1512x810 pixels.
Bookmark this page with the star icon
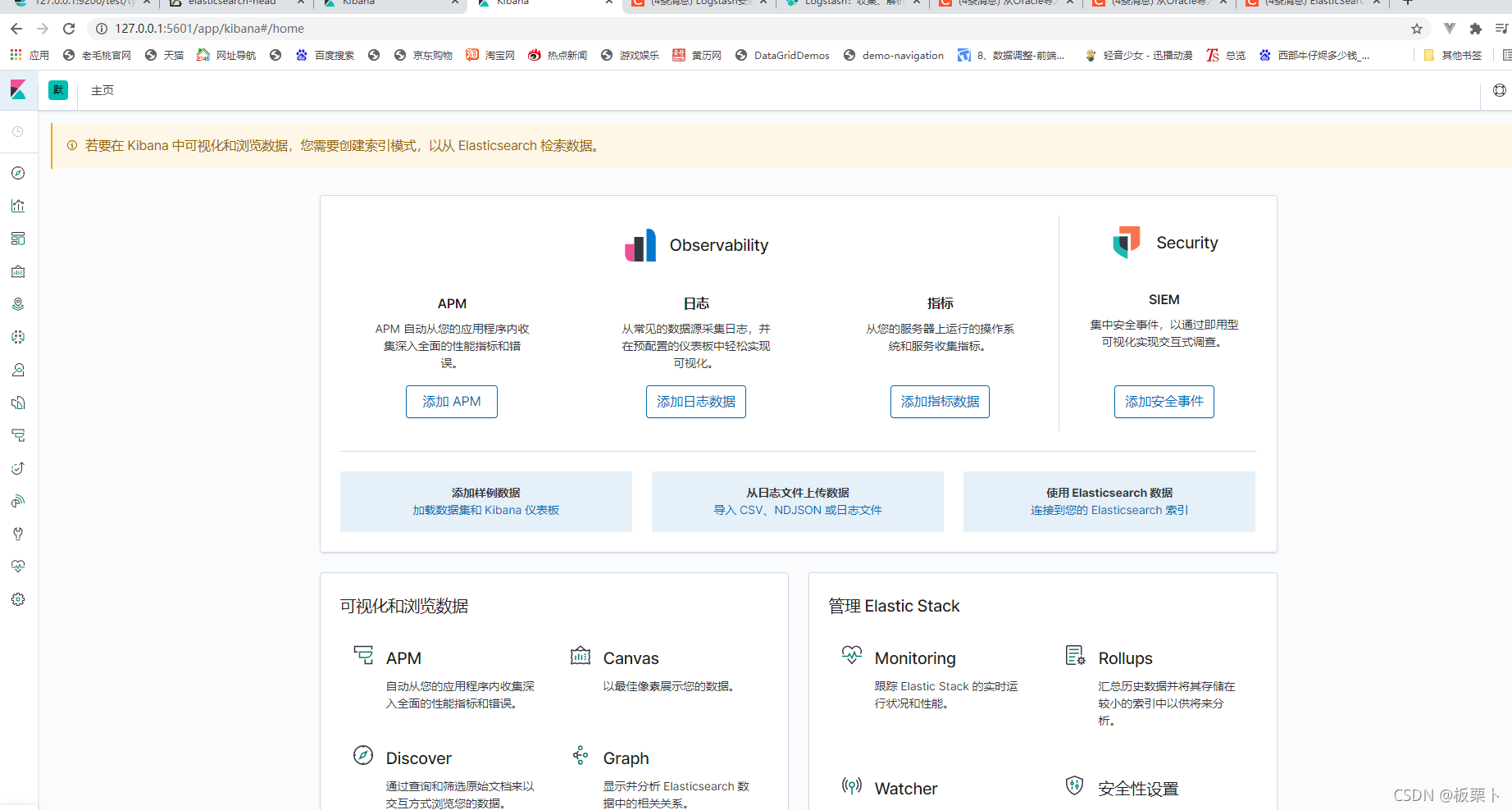click(x=1417, y=29)
